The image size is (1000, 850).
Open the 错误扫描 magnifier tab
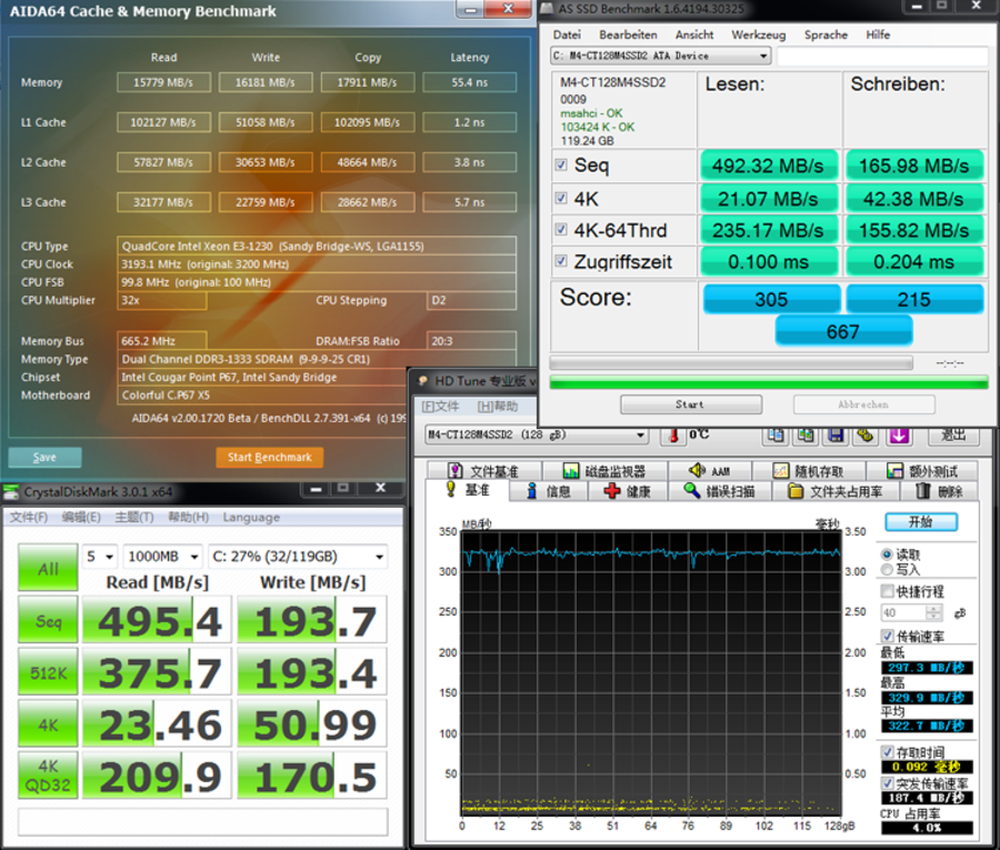[x=718, y=491]
